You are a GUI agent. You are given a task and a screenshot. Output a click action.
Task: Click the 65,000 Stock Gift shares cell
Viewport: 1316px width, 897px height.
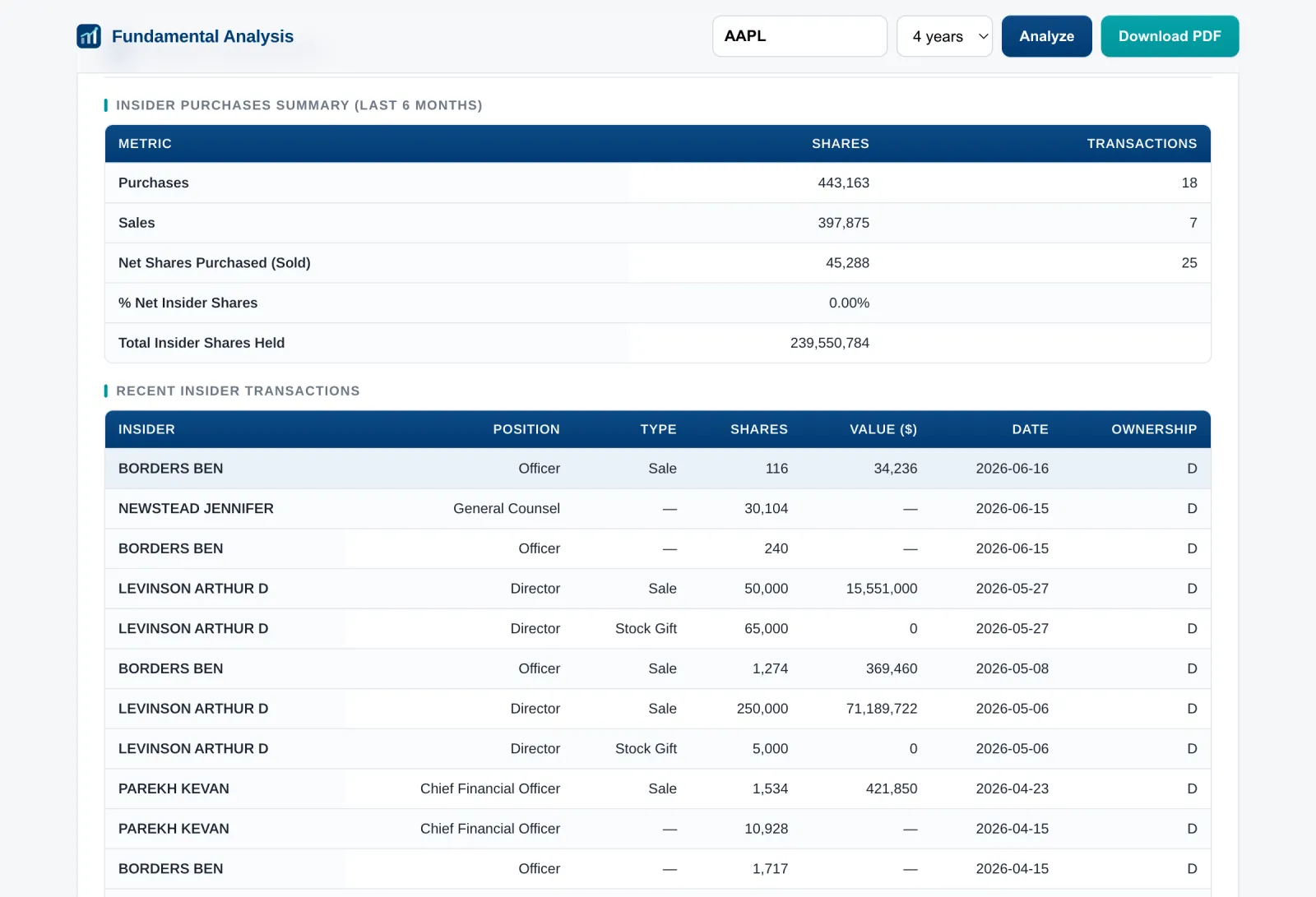766,629
